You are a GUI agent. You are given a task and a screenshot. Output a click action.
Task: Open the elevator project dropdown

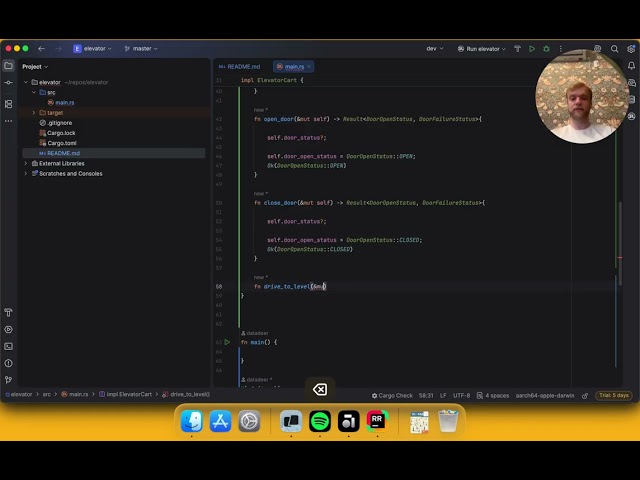(x=92, y=49)
